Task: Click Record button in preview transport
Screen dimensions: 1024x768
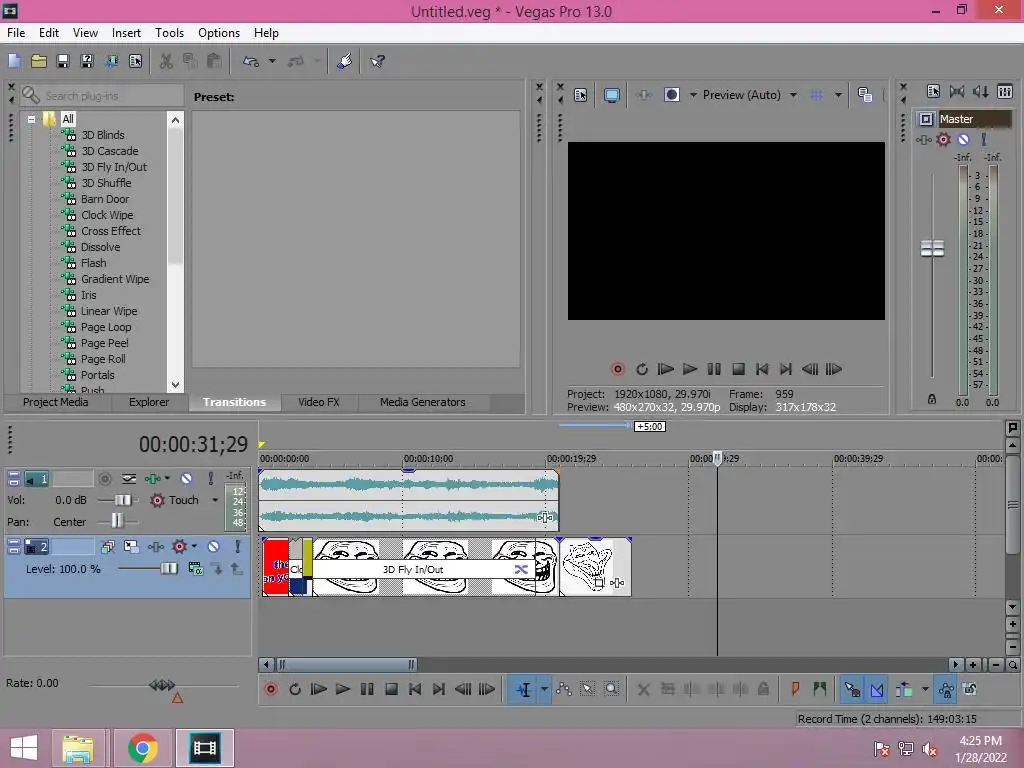Action: click(x=618, y=369)
